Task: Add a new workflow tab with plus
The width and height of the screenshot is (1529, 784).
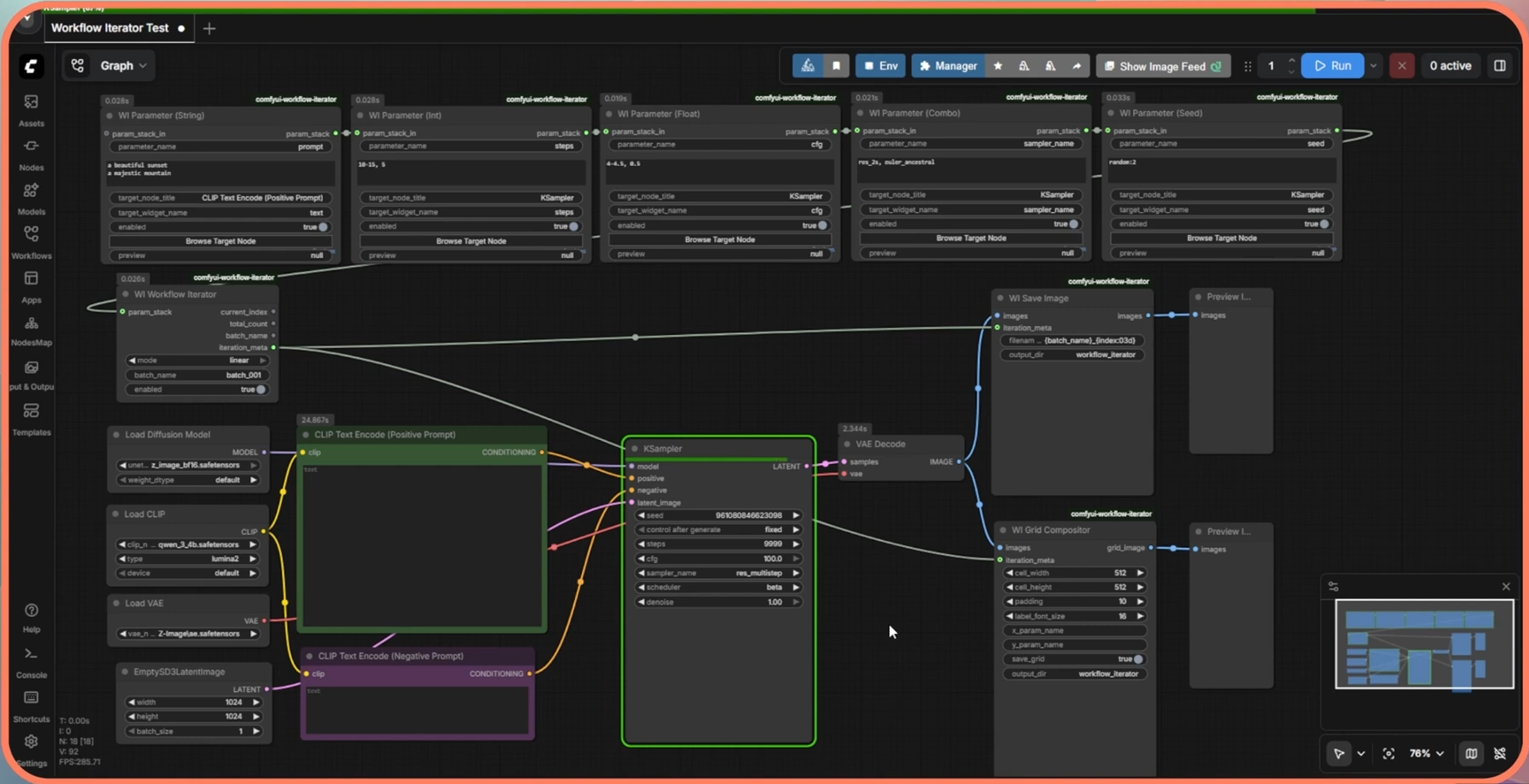Action: click(209, 28)
